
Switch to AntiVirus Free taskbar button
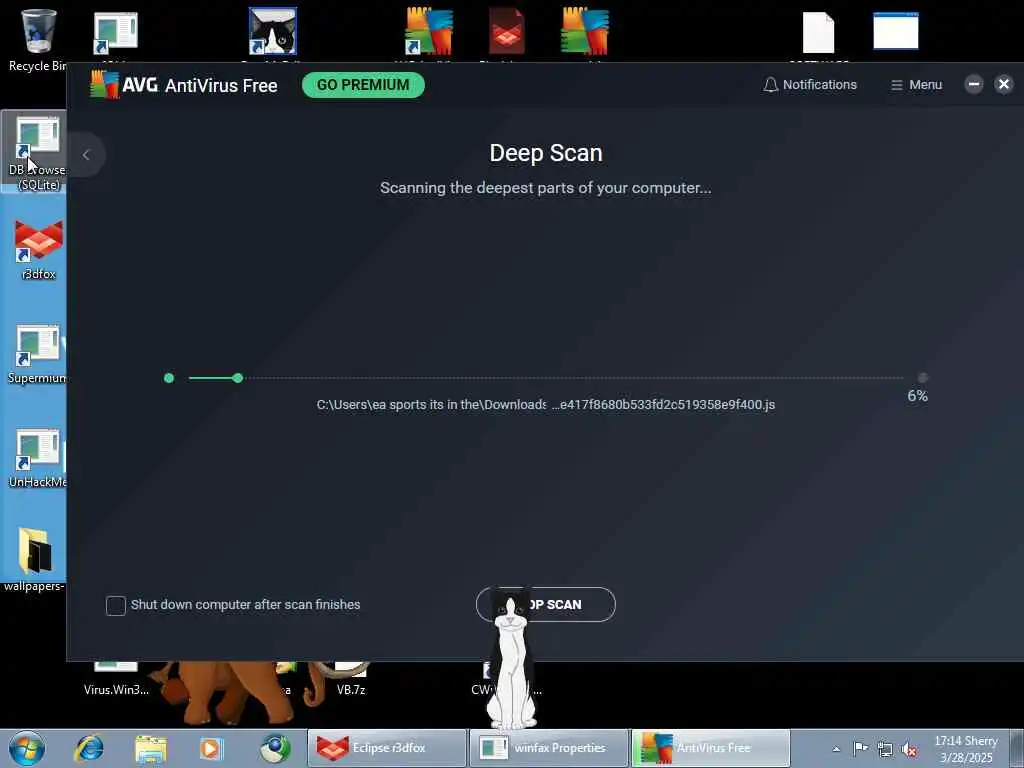[711, 748]
